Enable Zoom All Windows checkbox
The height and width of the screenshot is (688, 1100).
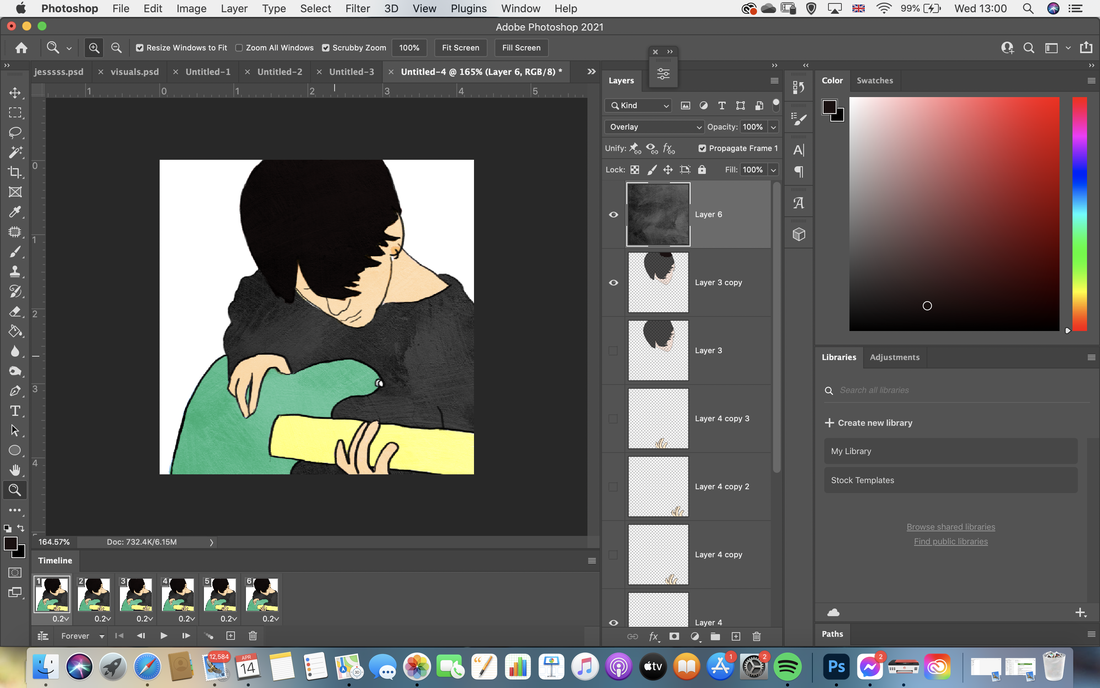tap(239, 48)
